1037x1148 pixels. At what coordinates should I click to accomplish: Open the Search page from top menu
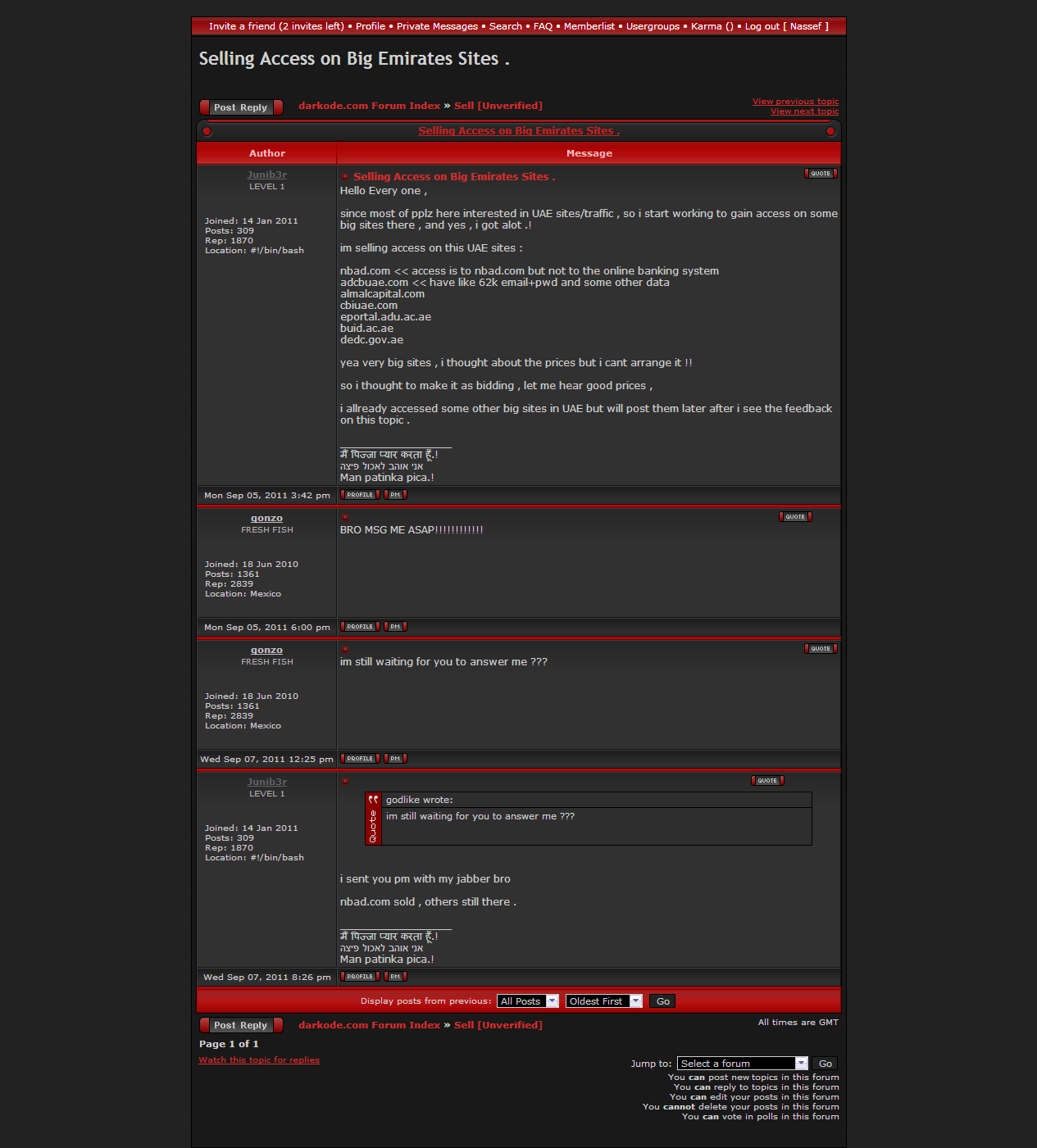[505, 26]
